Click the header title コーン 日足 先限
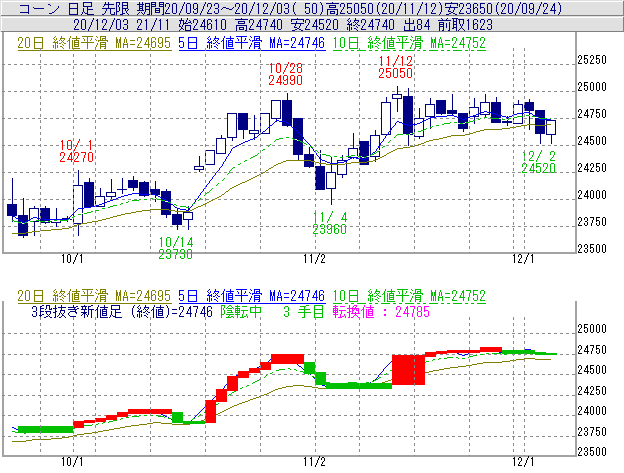The image size is (624, 473). 74,8
